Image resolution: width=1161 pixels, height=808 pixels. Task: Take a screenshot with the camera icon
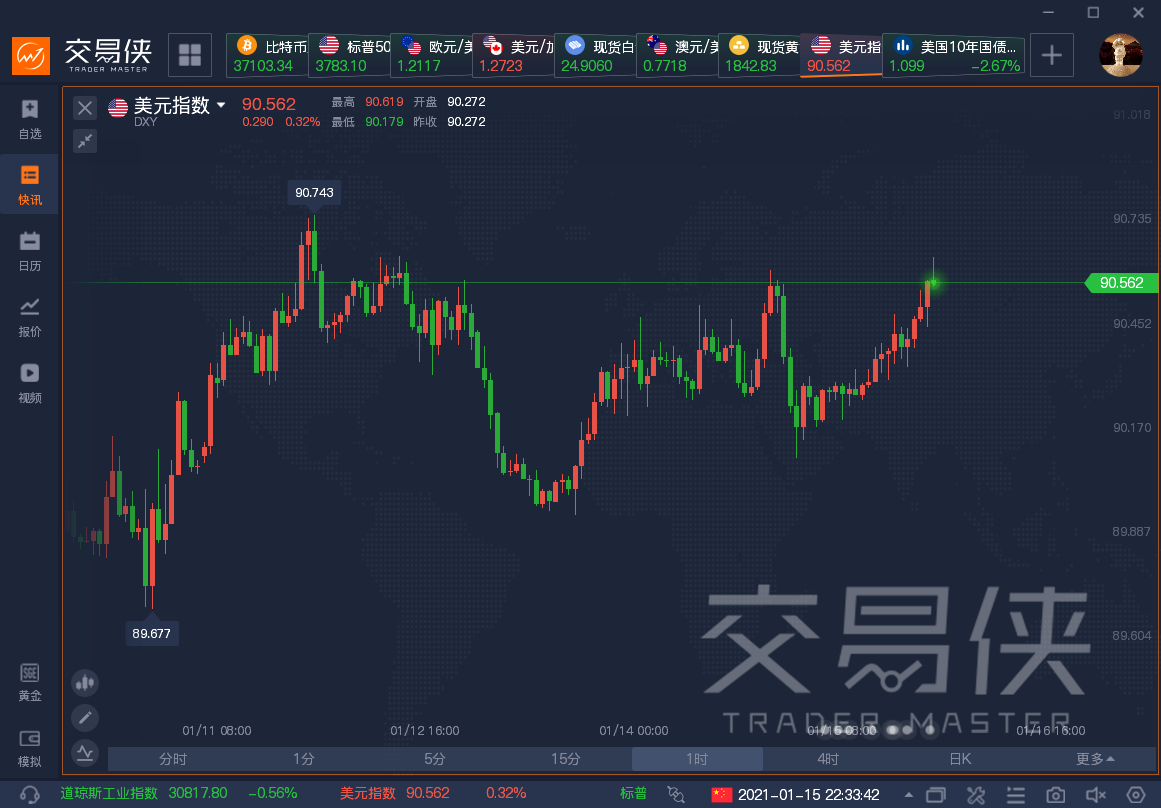coord(1056,795)
